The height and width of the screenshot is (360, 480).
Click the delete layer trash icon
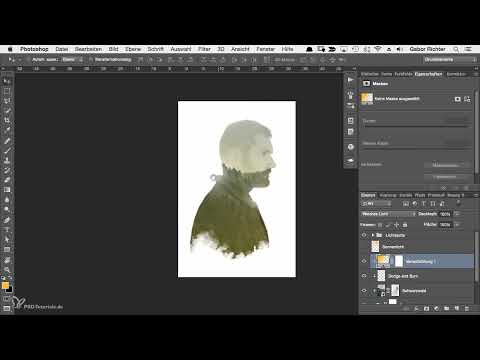pyautogui.click(x=467, y=309)
